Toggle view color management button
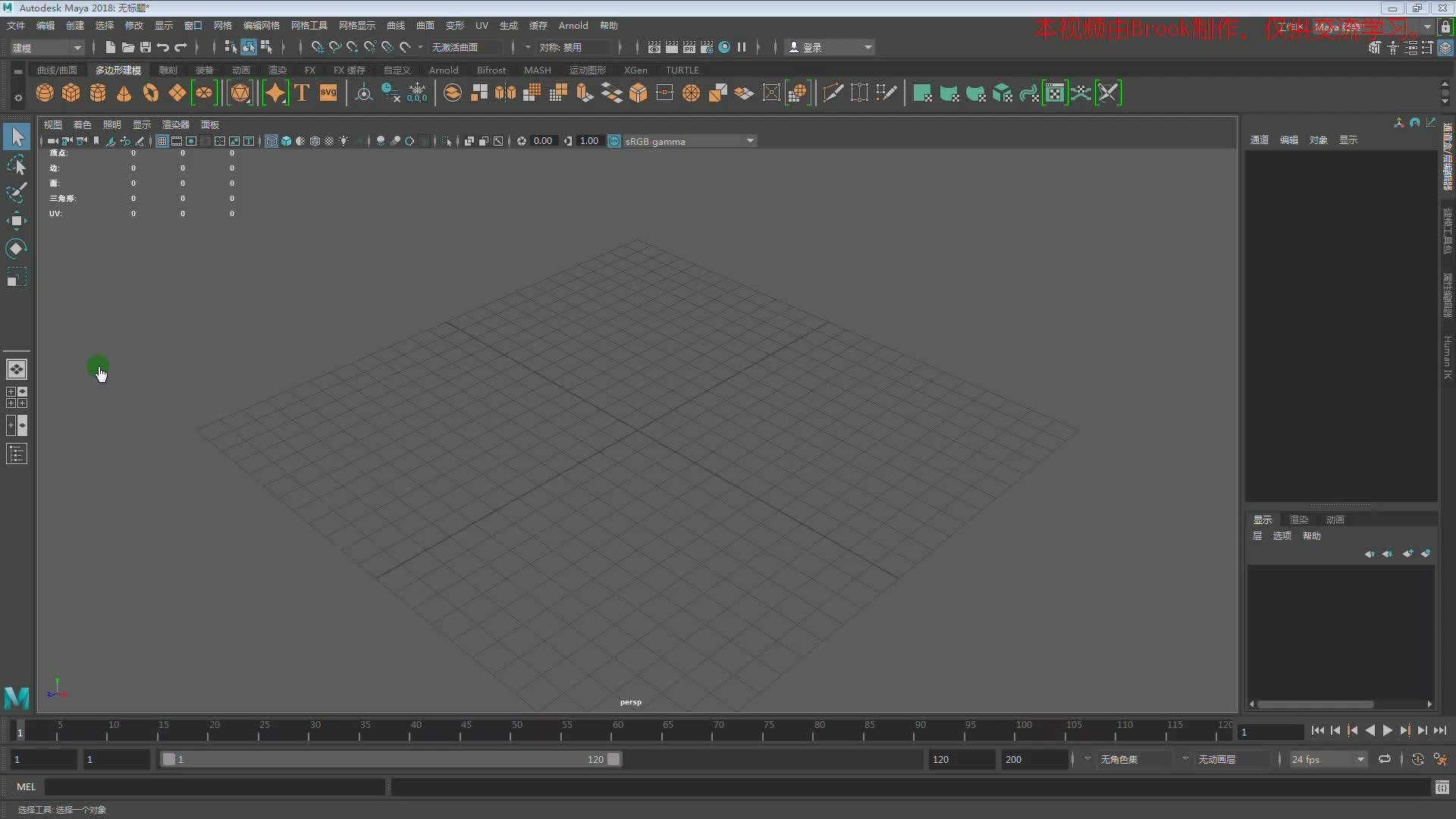This screenshot has height=819, width=1456. coord(614,141)
